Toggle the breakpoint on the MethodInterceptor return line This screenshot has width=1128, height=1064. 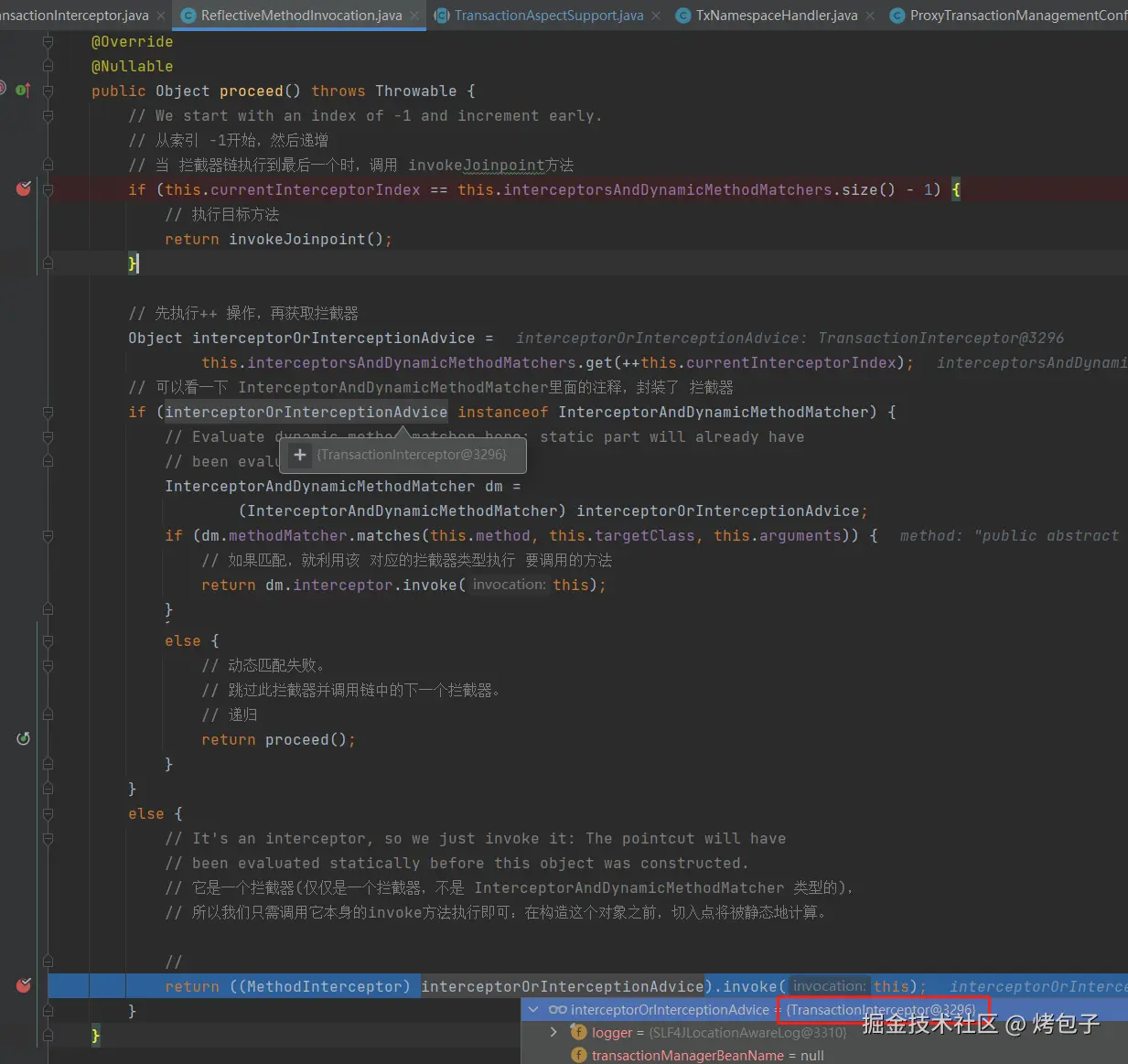[24, 985]
